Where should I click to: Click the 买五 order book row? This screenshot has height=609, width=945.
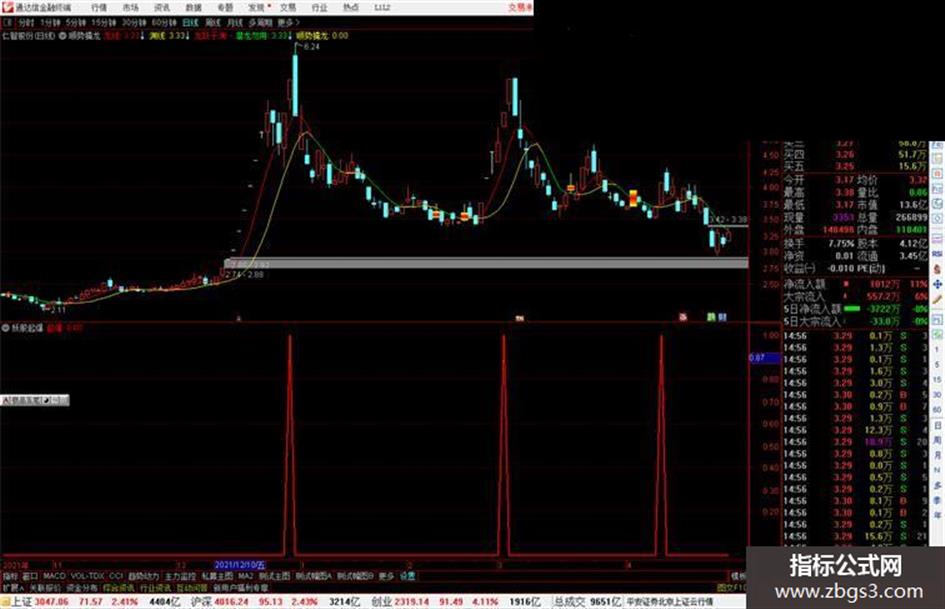[856, 166]
